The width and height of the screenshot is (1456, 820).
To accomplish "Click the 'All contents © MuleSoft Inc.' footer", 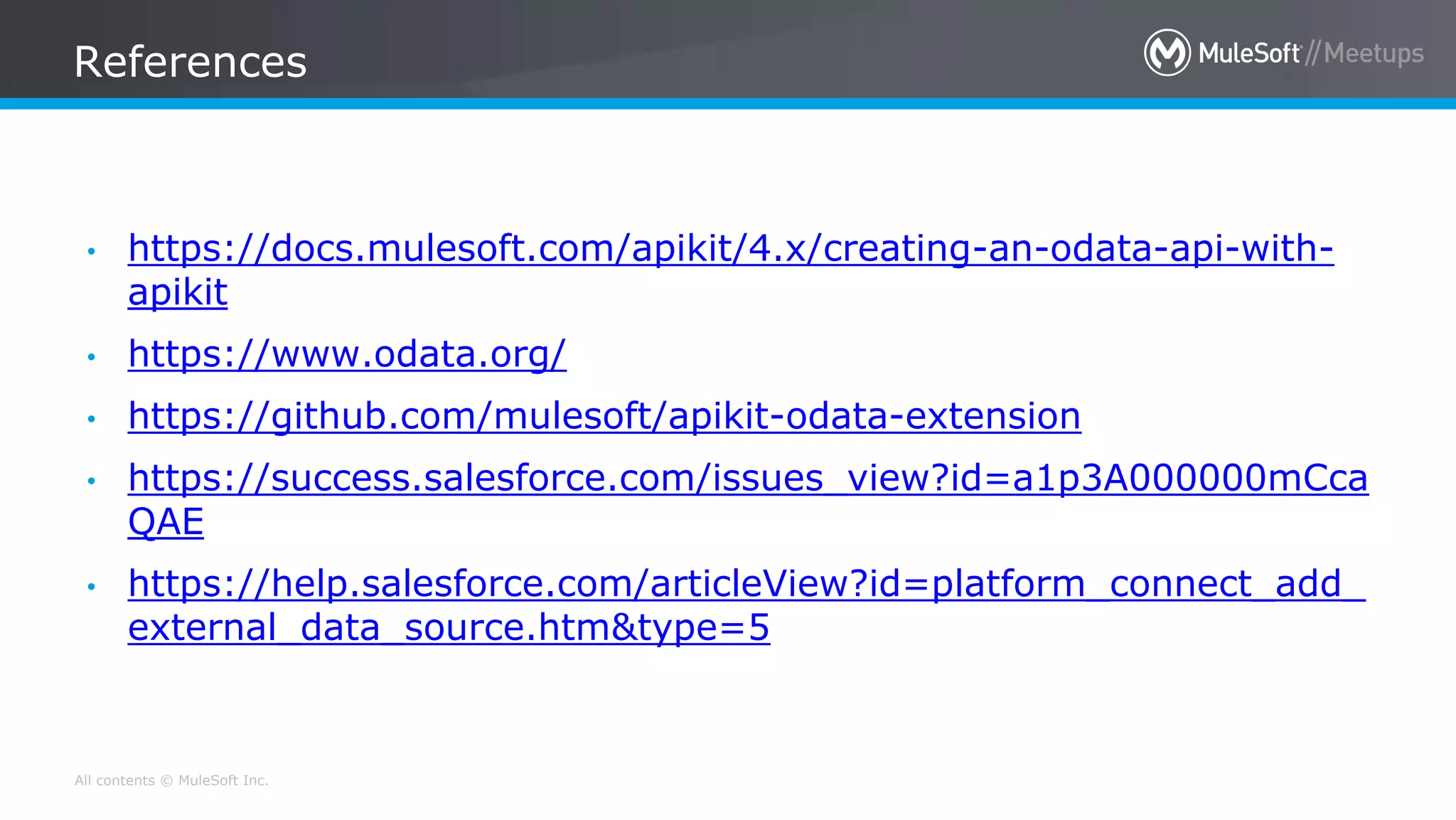I will click(x=171, y=780).
